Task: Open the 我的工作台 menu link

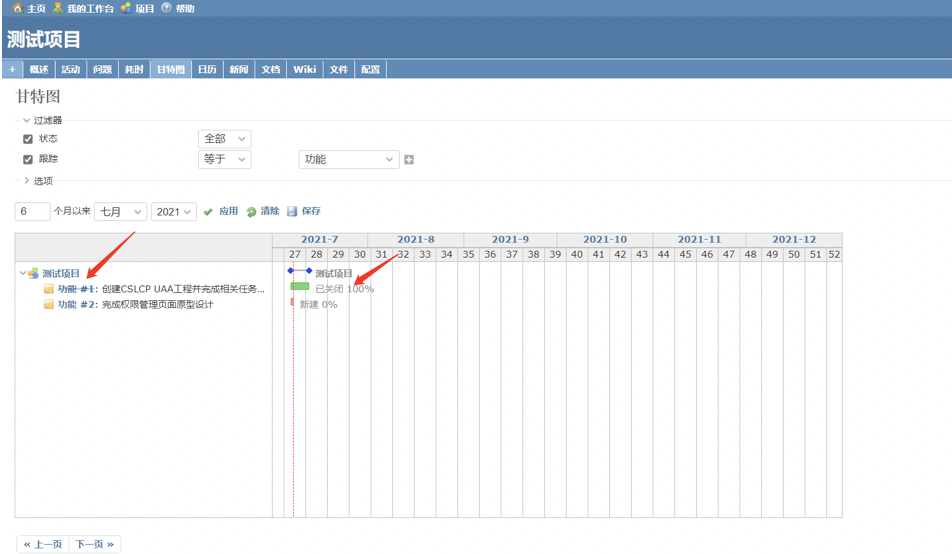Action: point(90,9)
